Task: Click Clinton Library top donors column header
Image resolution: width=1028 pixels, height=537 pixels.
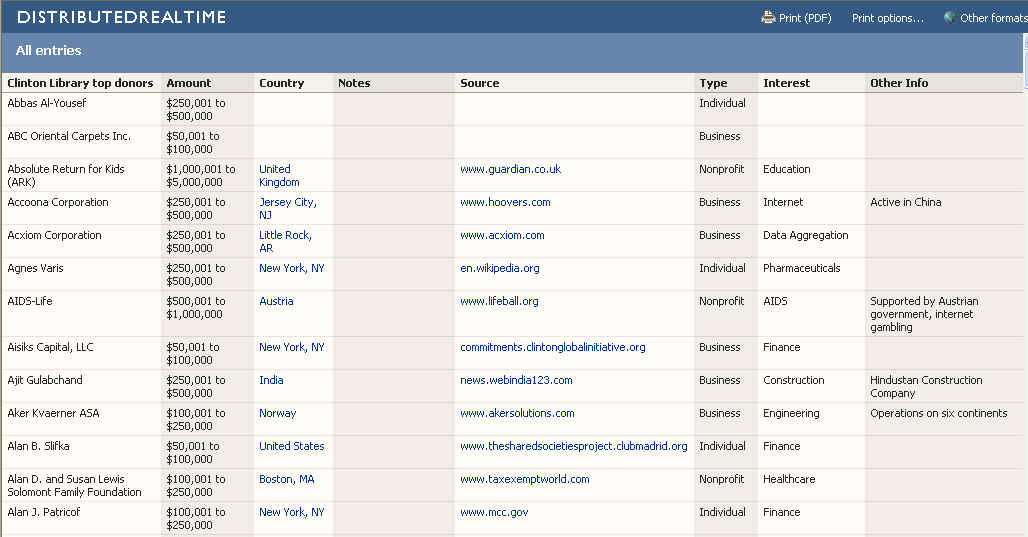Action: coord(81,83)
